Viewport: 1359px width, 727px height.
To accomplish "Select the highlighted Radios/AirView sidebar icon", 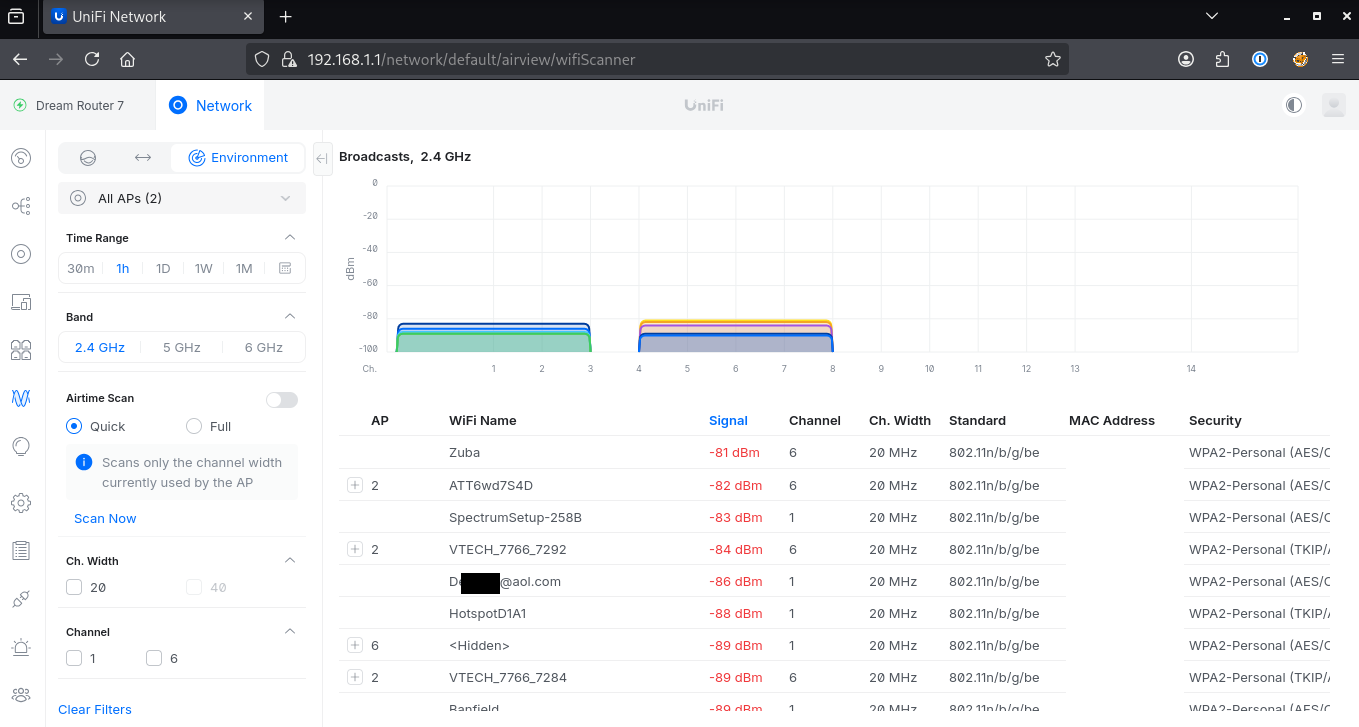I will (x=20, y=397).
